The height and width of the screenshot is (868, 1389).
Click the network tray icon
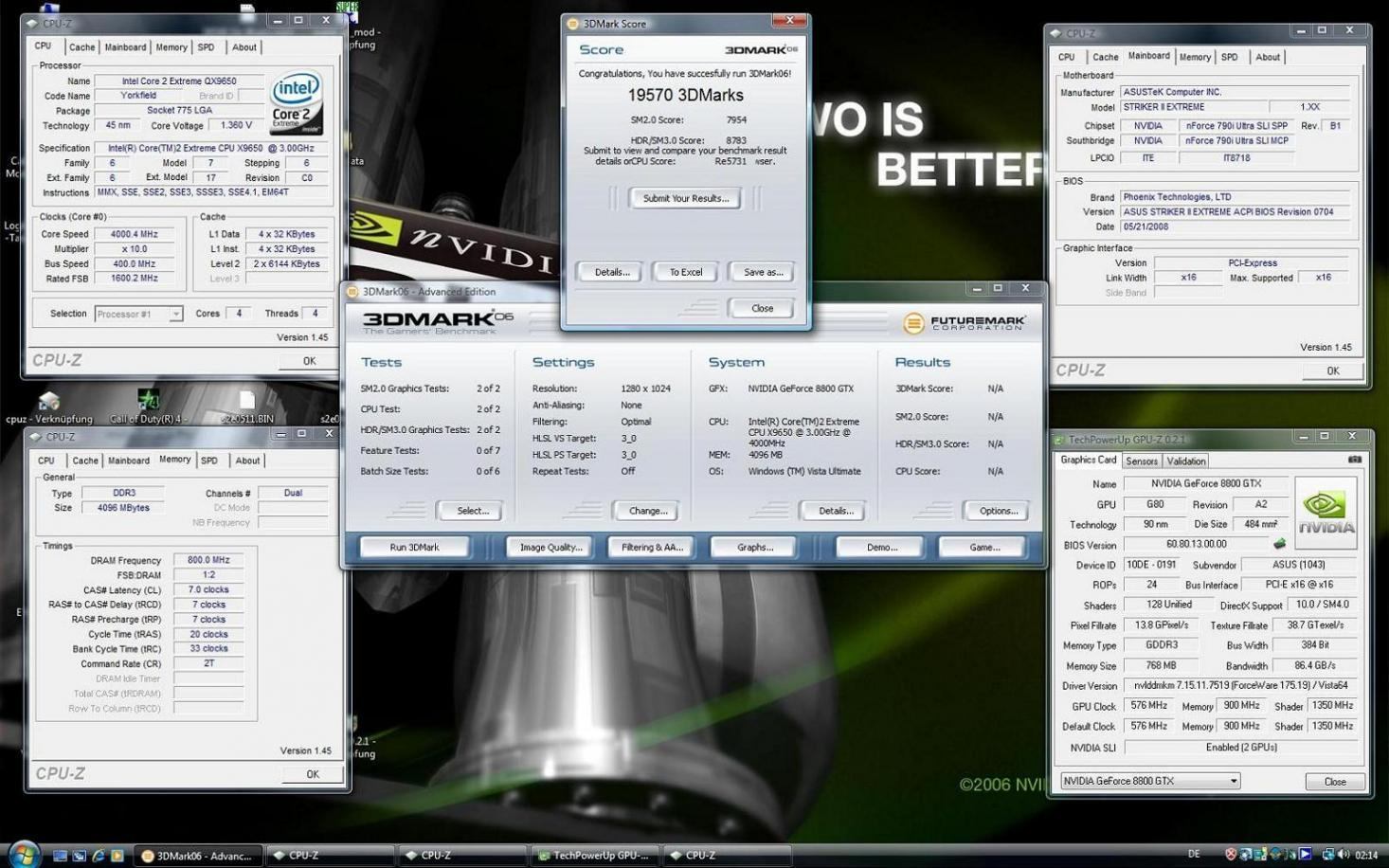[1328, 855]
